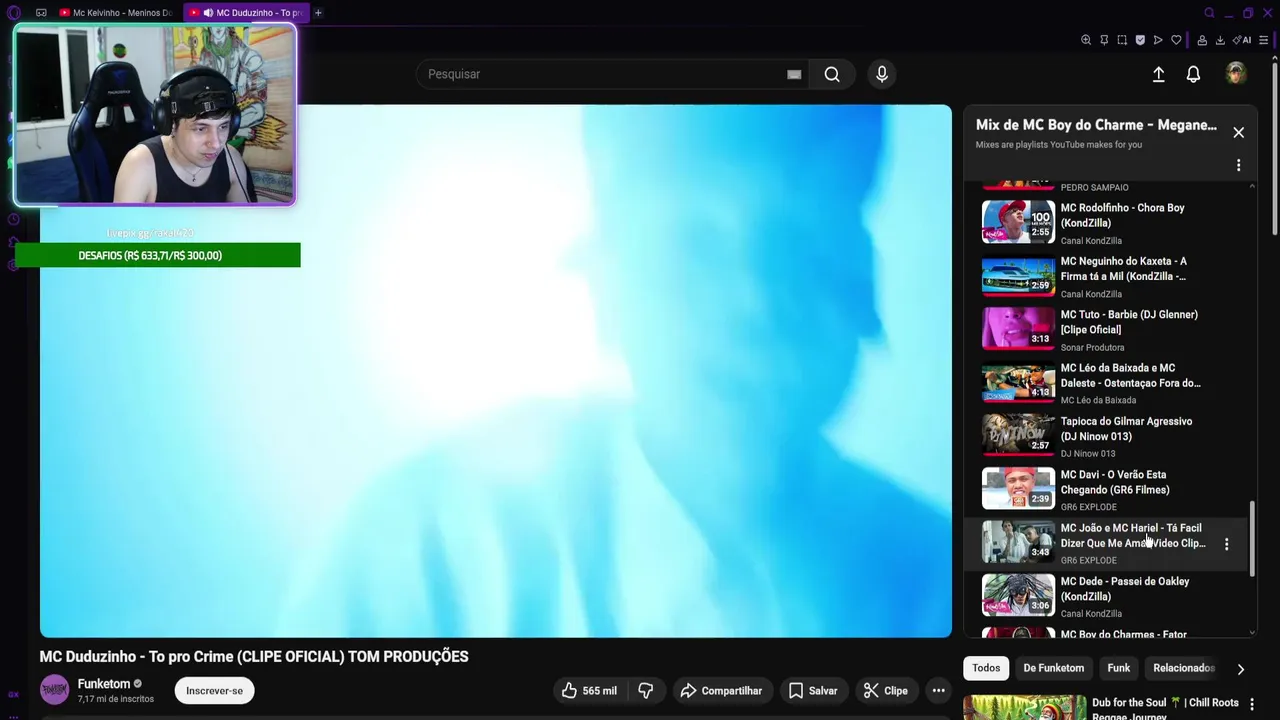This screenshot has width=1280, height=720.
Task: Open the YouTube account avatar menu
Action: 1236,73
